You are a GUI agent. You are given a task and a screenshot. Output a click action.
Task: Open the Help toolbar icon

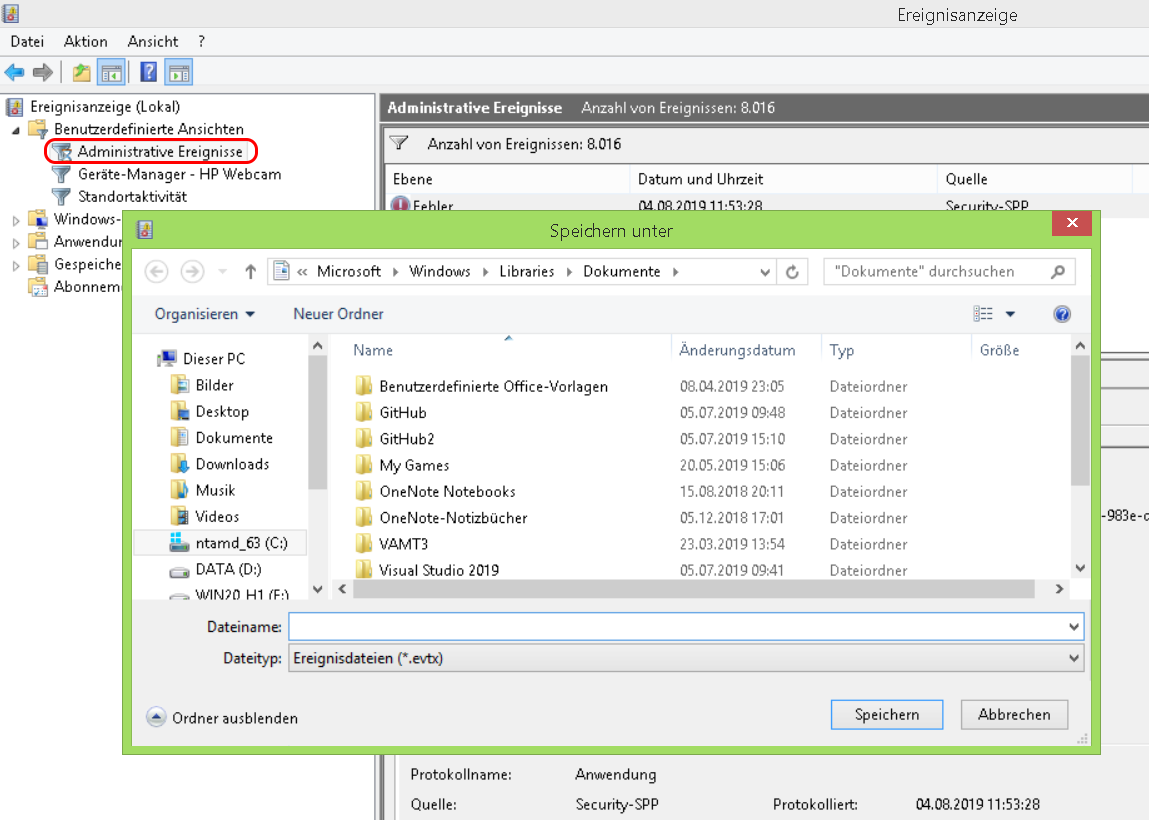click(148, 73)
